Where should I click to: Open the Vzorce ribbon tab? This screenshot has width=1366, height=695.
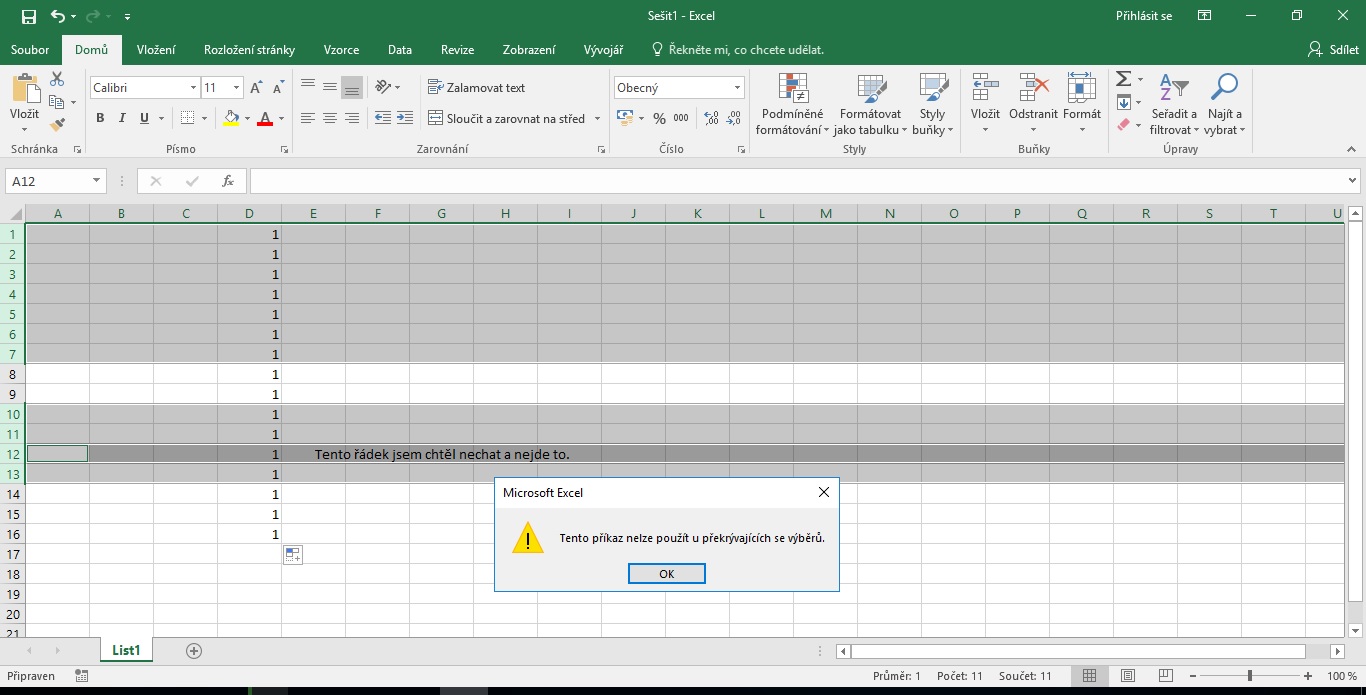[341, 50]
